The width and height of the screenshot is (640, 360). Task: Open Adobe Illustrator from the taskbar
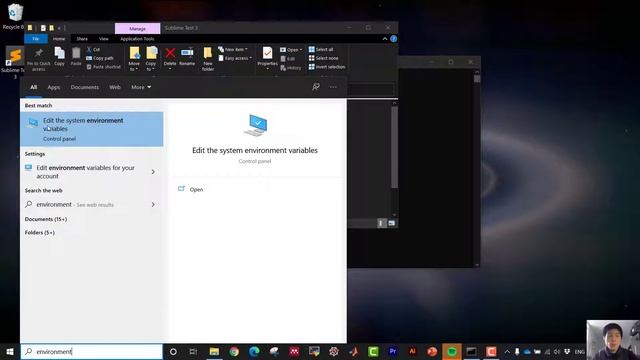click(412, 351)
